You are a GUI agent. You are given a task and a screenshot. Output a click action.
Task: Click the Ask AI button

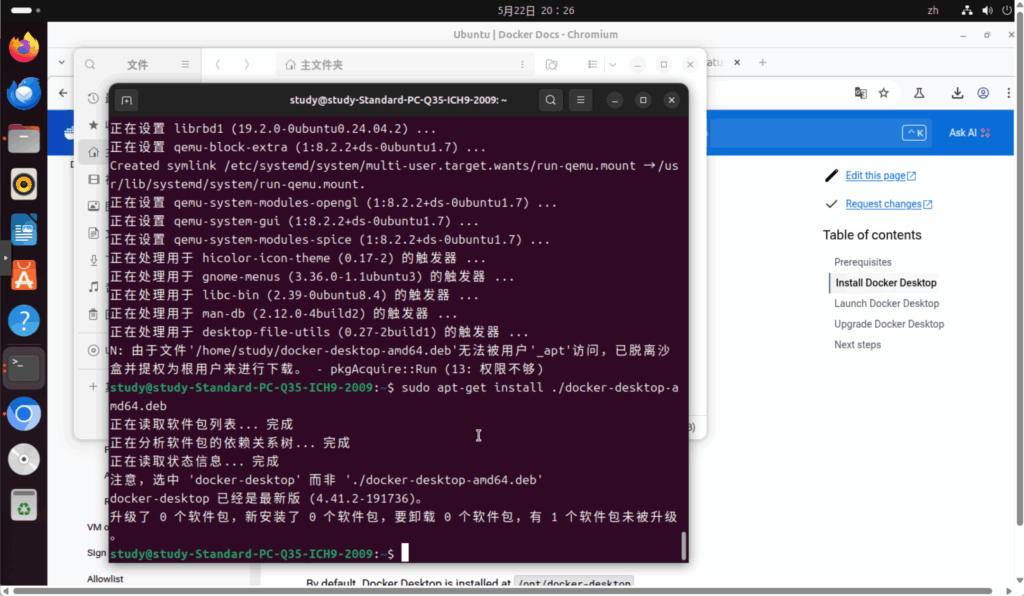pos(969,133)
